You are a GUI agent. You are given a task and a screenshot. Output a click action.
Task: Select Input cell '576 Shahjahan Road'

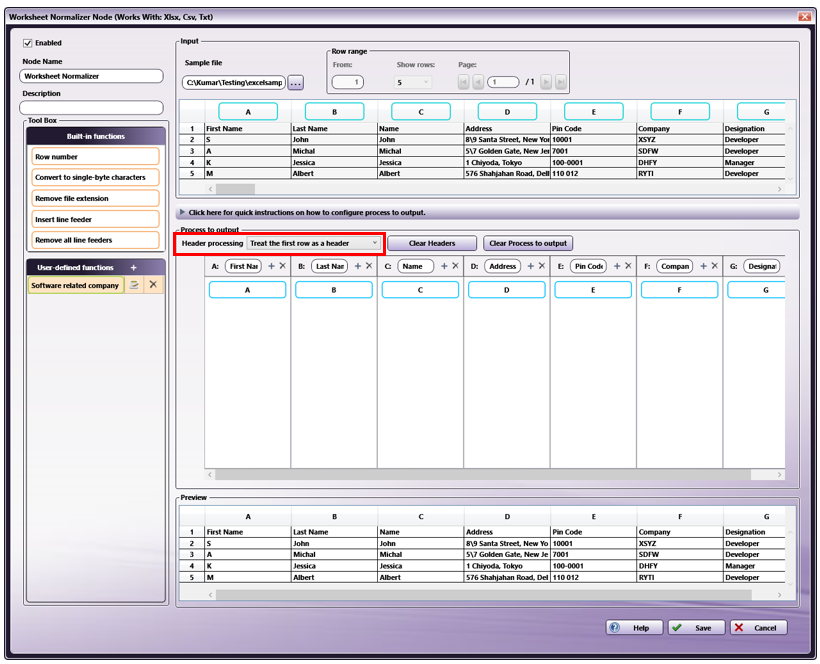(x=507, y=174)
